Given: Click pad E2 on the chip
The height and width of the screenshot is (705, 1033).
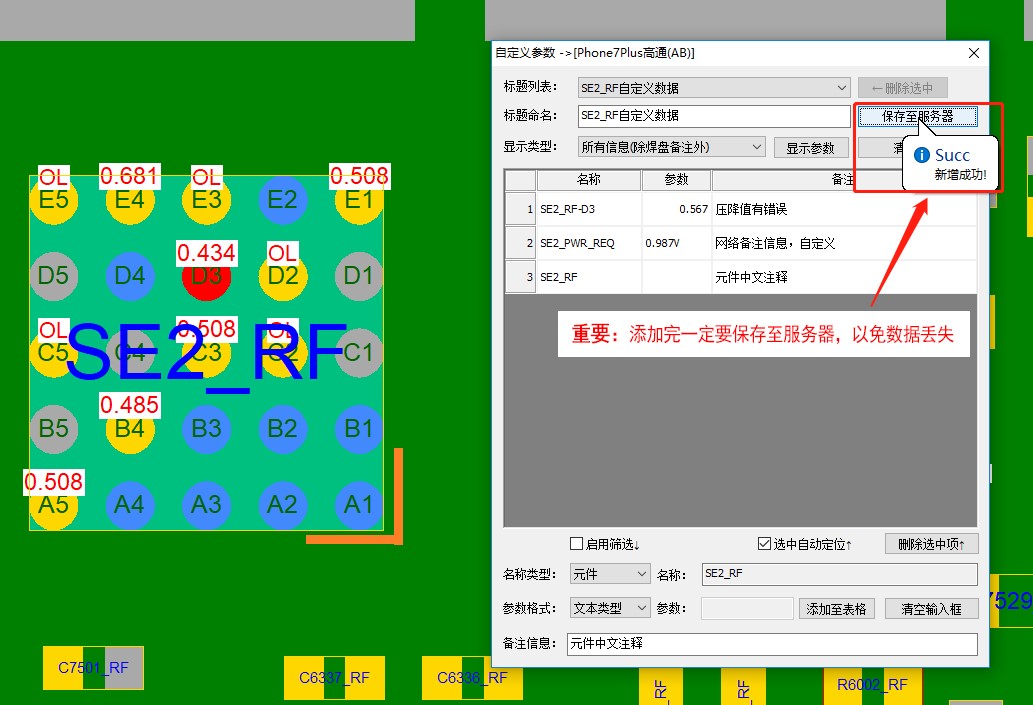Looking at the screenshot, I should tap(283, 200).
